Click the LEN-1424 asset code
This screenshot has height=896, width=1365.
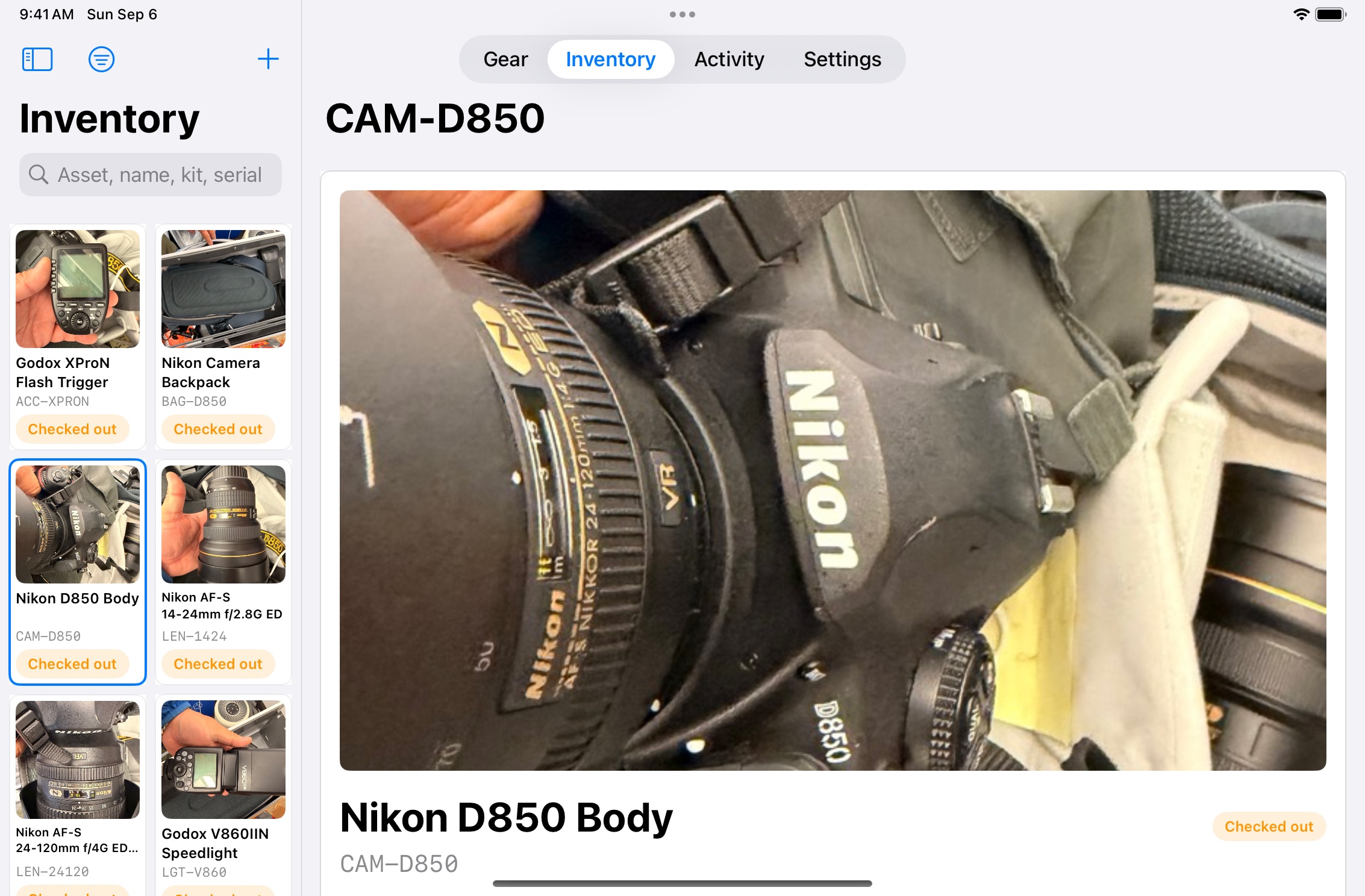pos(194,636)
